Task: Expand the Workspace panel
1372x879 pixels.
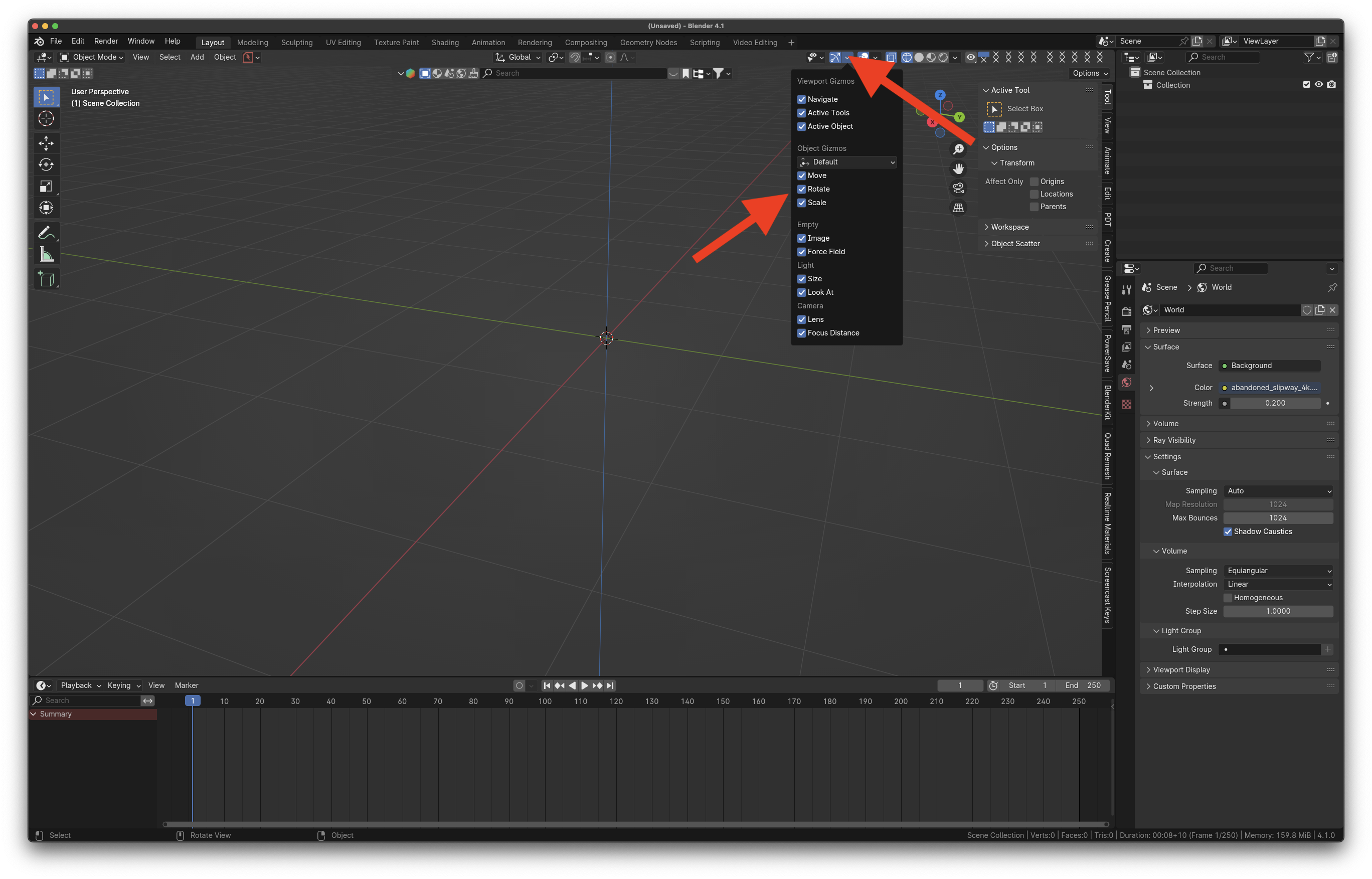Action: (1009, 227)
